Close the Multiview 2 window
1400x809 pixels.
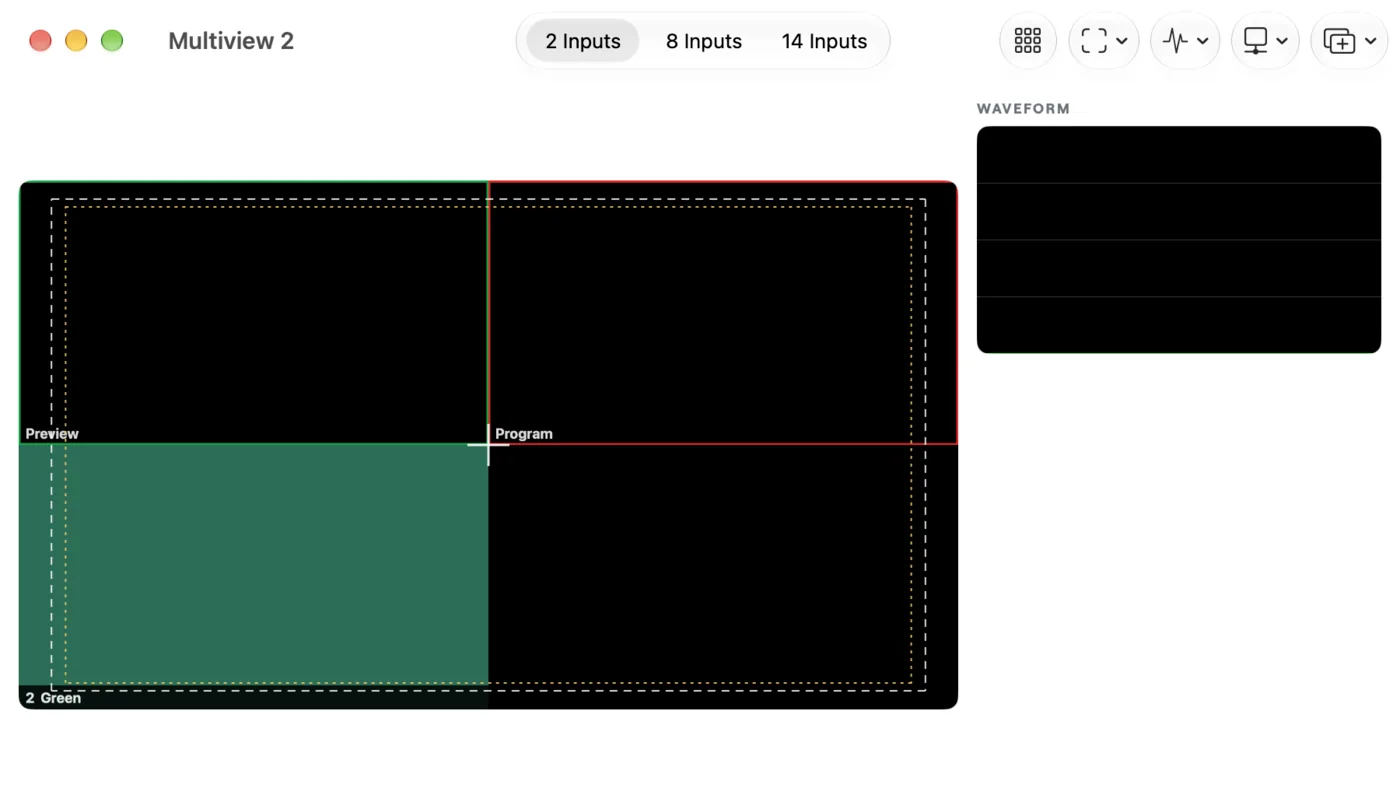[40, 41]
